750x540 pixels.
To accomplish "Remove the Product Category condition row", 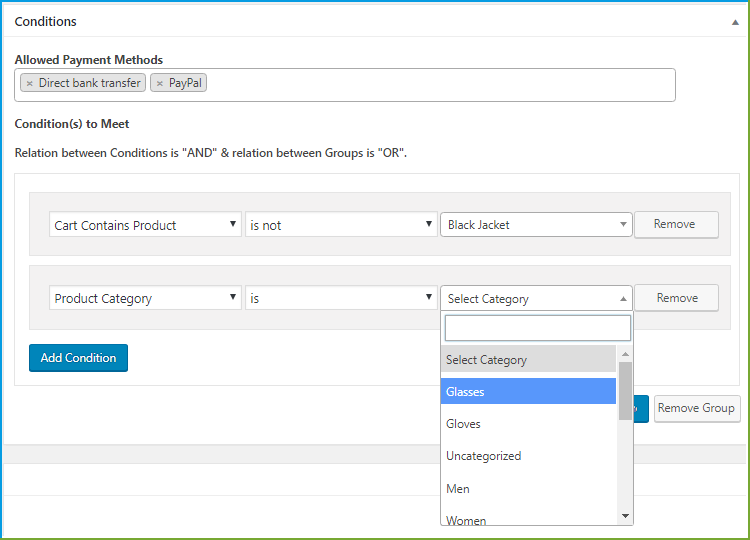I will (677, 298).
